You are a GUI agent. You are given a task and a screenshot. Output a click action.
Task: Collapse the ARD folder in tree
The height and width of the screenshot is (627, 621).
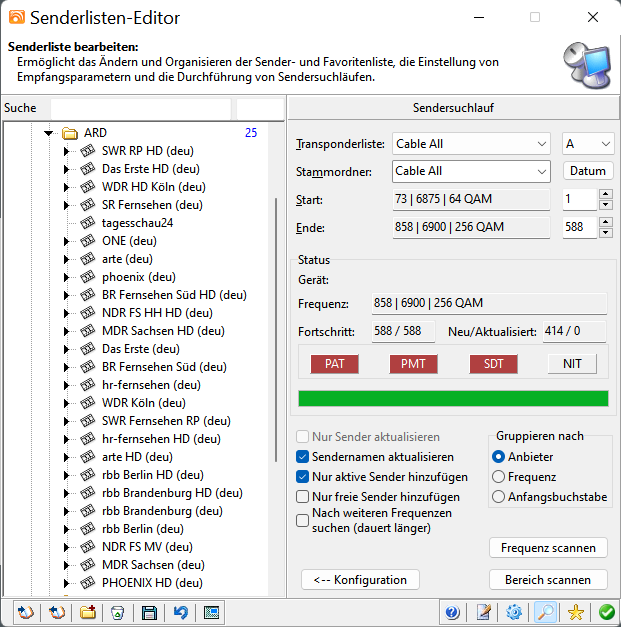coord(48,133)
